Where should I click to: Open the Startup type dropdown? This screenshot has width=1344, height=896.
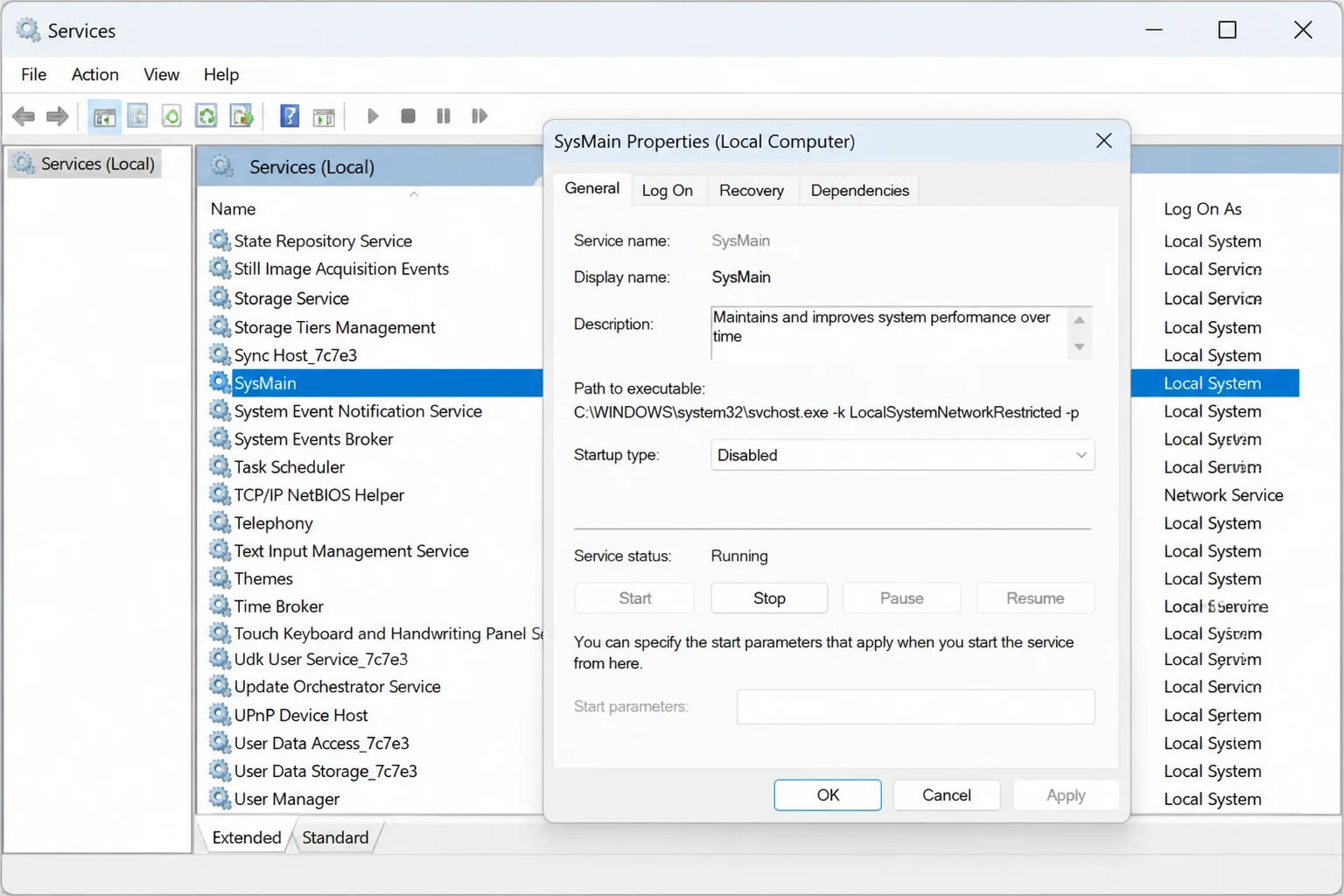point(902,455)
